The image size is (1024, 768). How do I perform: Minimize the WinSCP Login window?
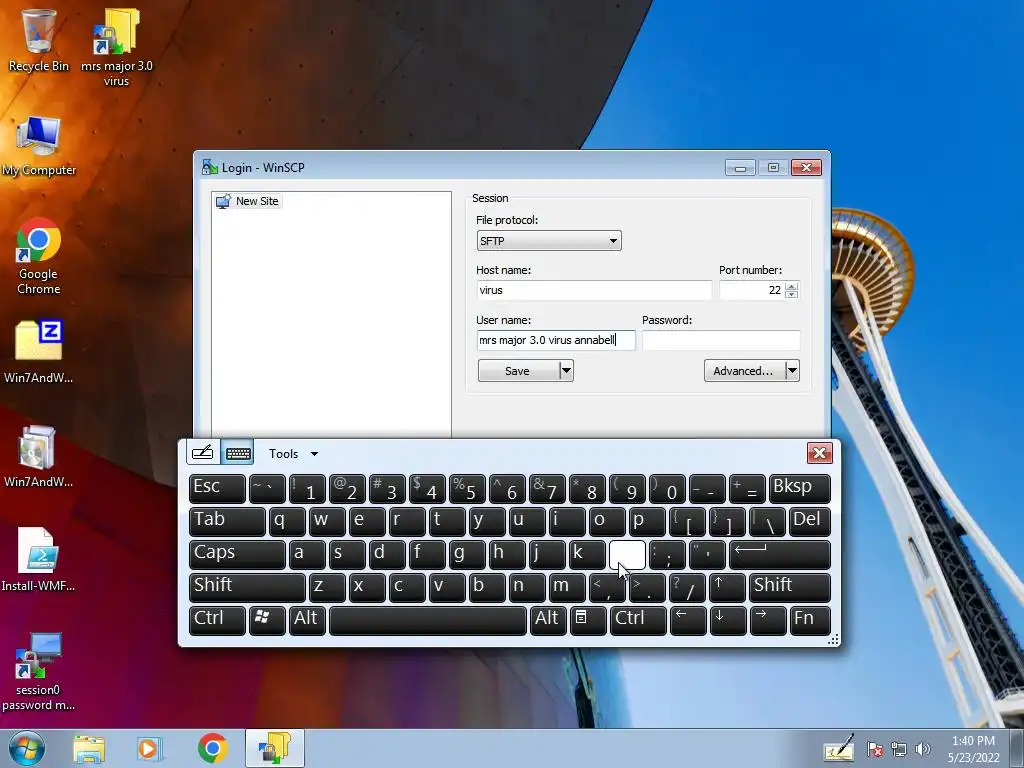(740, 168)
